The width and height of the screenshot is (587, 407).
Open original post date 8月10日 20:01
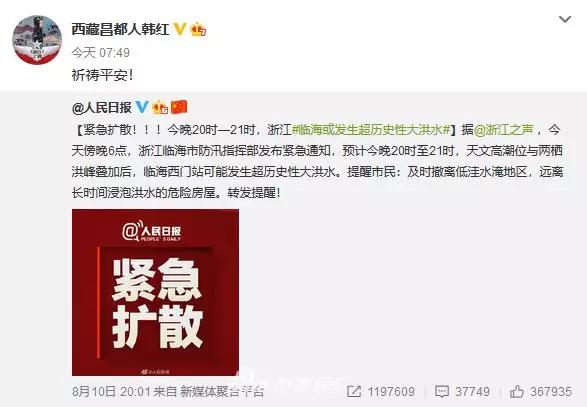(111, 392)
